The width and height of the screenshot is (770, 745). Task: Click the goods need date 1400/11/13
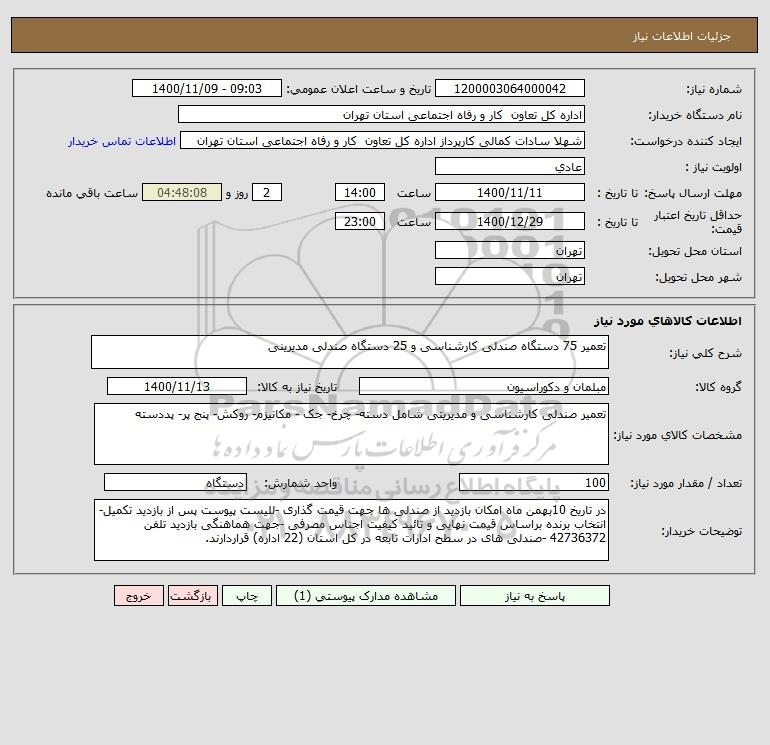(x=177, y=386)
